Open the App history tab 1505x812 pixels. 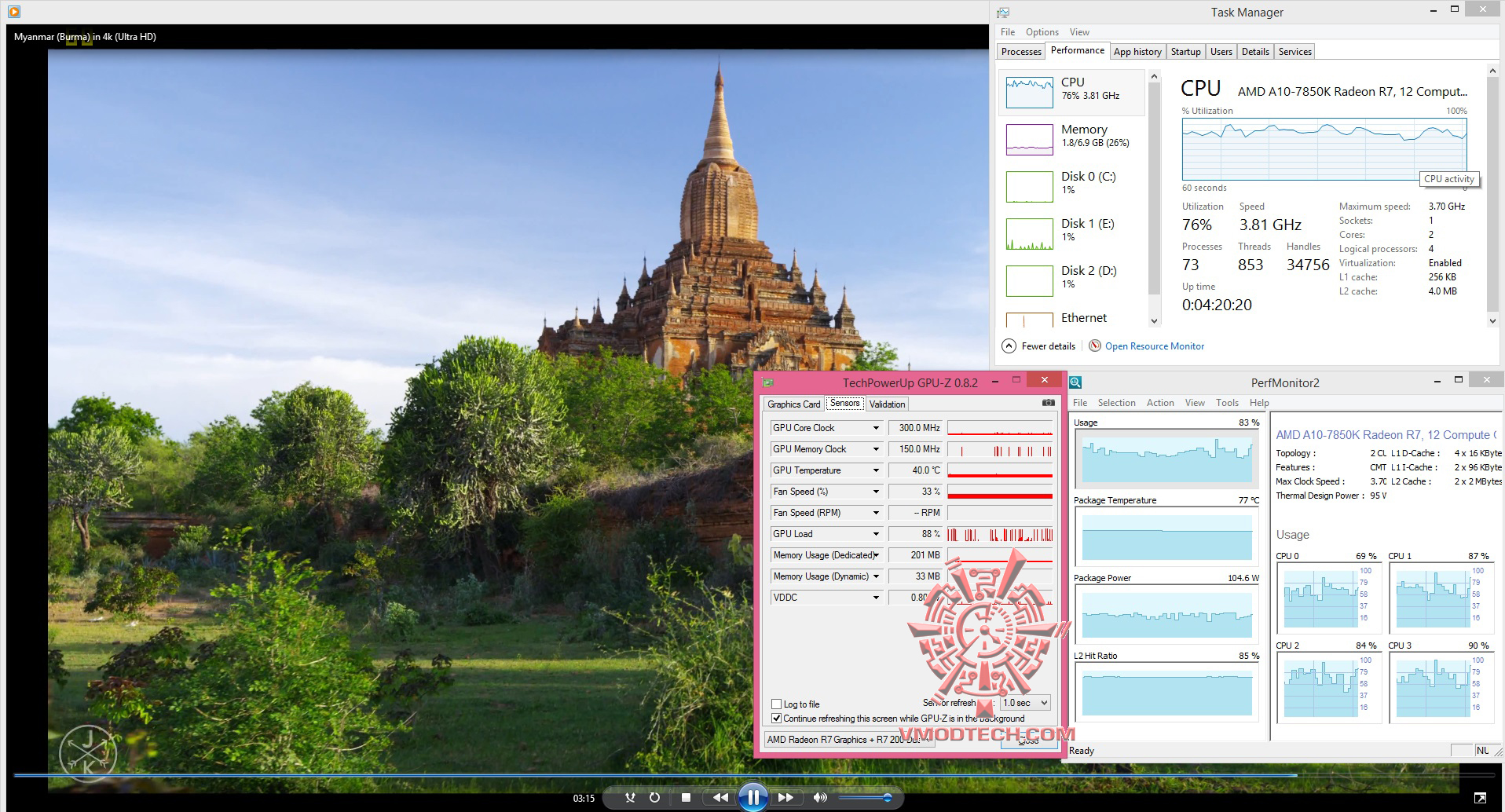pyautogui.click(x=1137, y=52)
